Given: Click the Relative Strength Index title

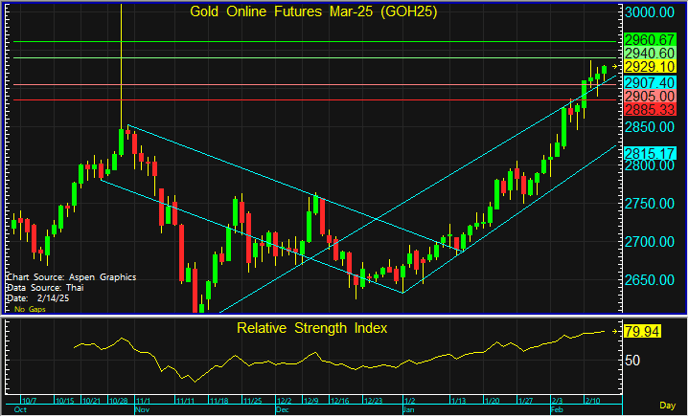Looking at the screenshot, I should click(x=310, y=327).
